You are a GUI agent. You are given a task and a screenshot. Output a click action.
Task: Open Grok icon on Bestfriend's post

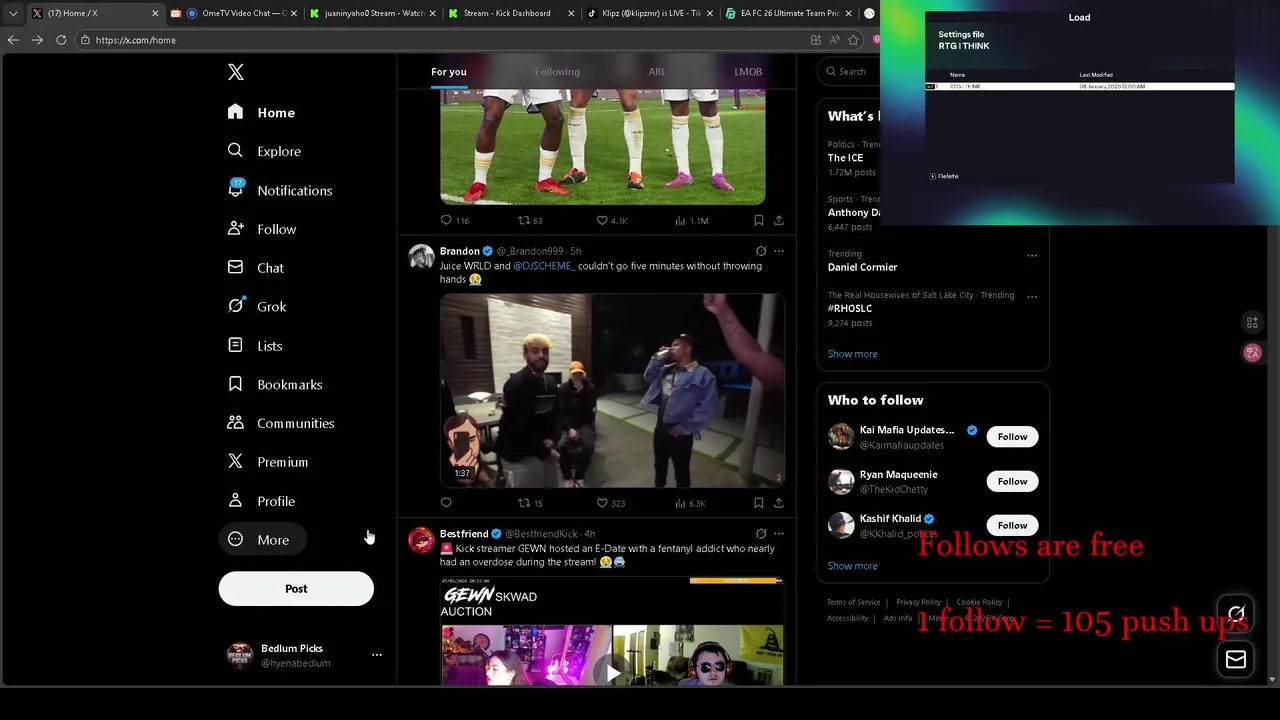pyautogui.click(x=761, y=534)
